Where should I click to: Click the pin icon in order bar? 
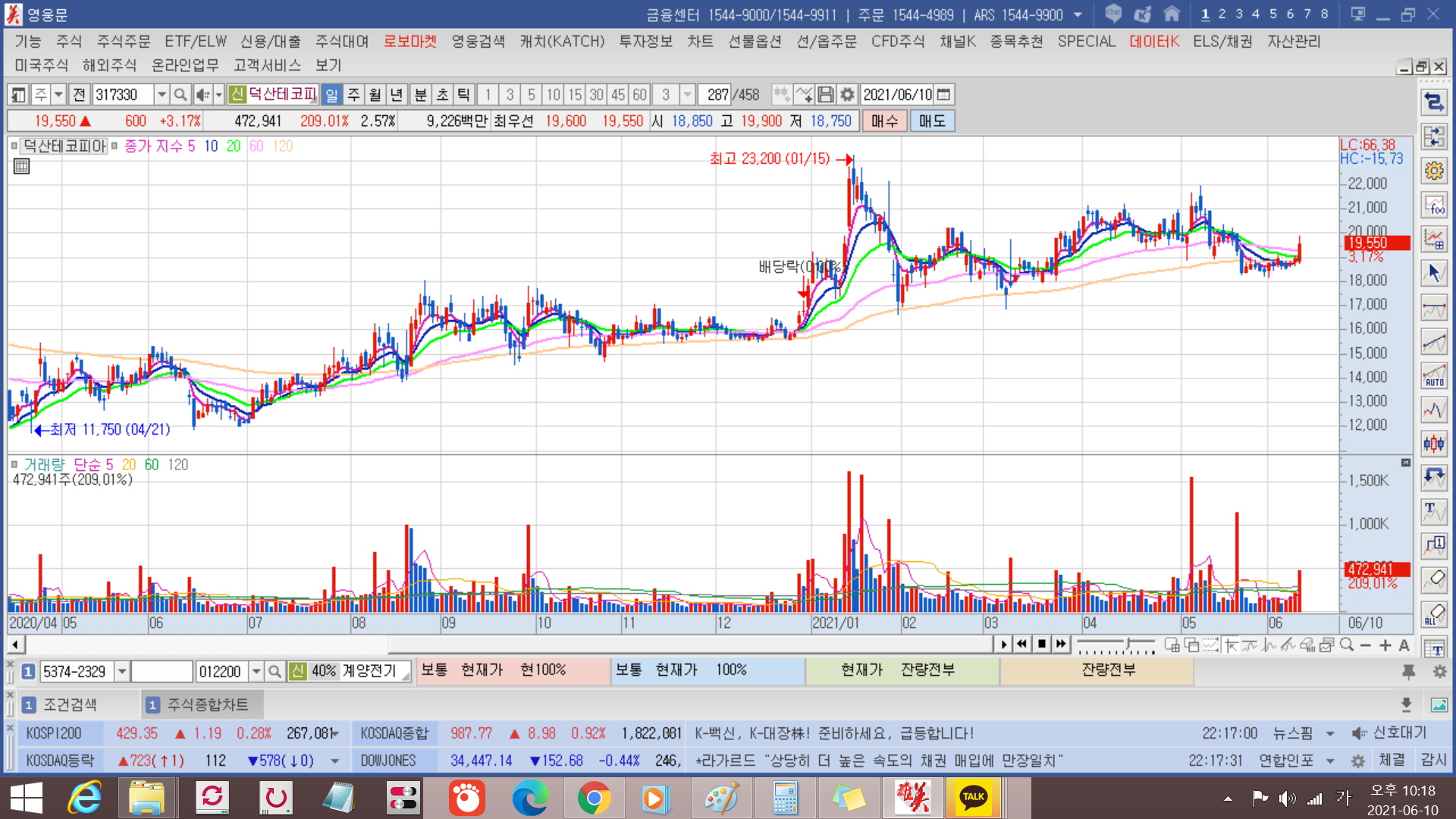(1408, 671)
